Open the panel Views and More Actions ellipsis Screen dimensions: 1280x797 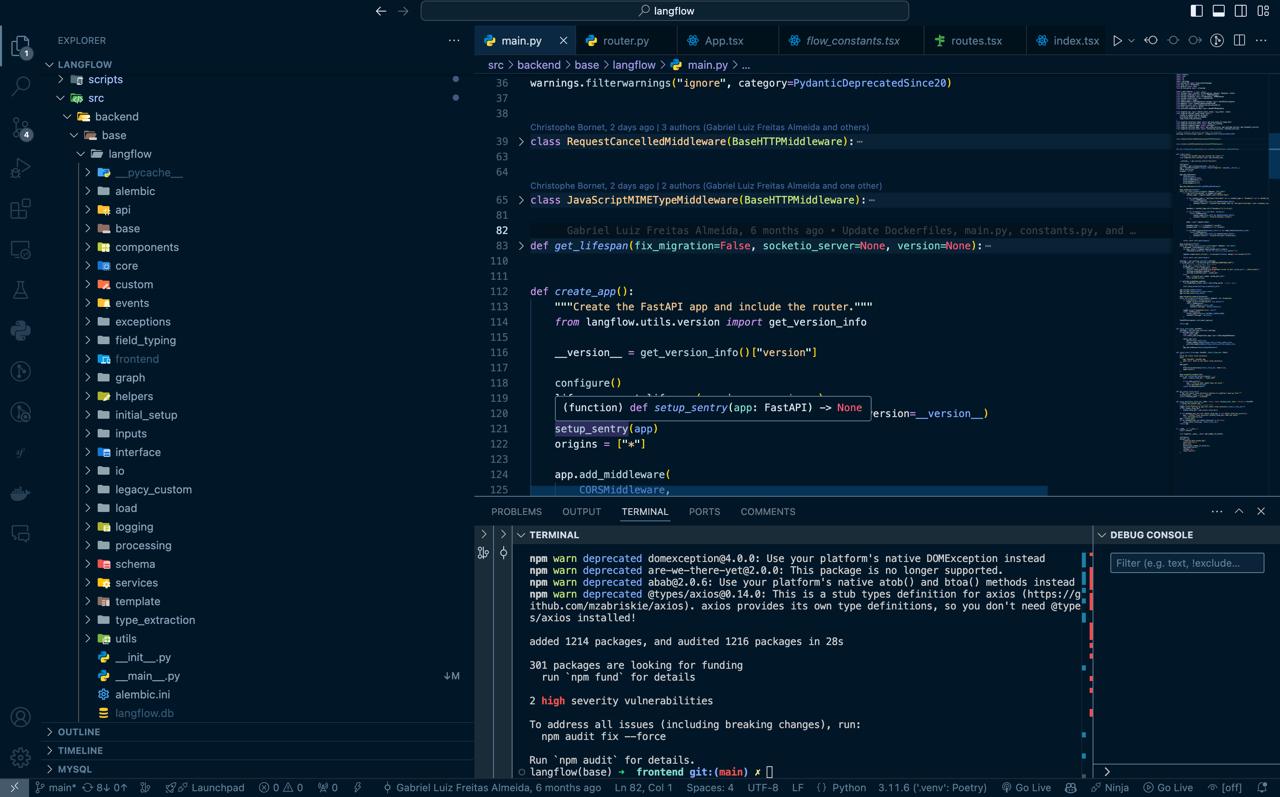pos(1217,511)
